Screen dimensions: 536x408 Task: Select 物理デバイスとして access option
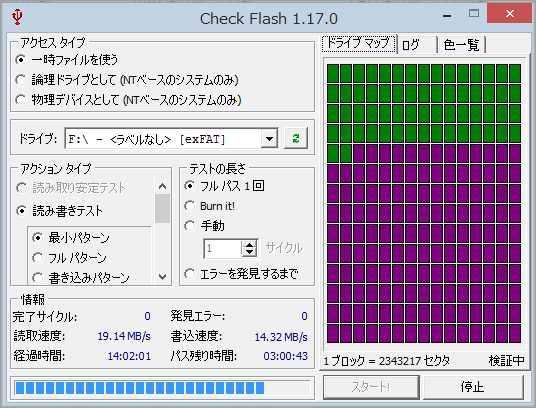[x=128, y=100]
